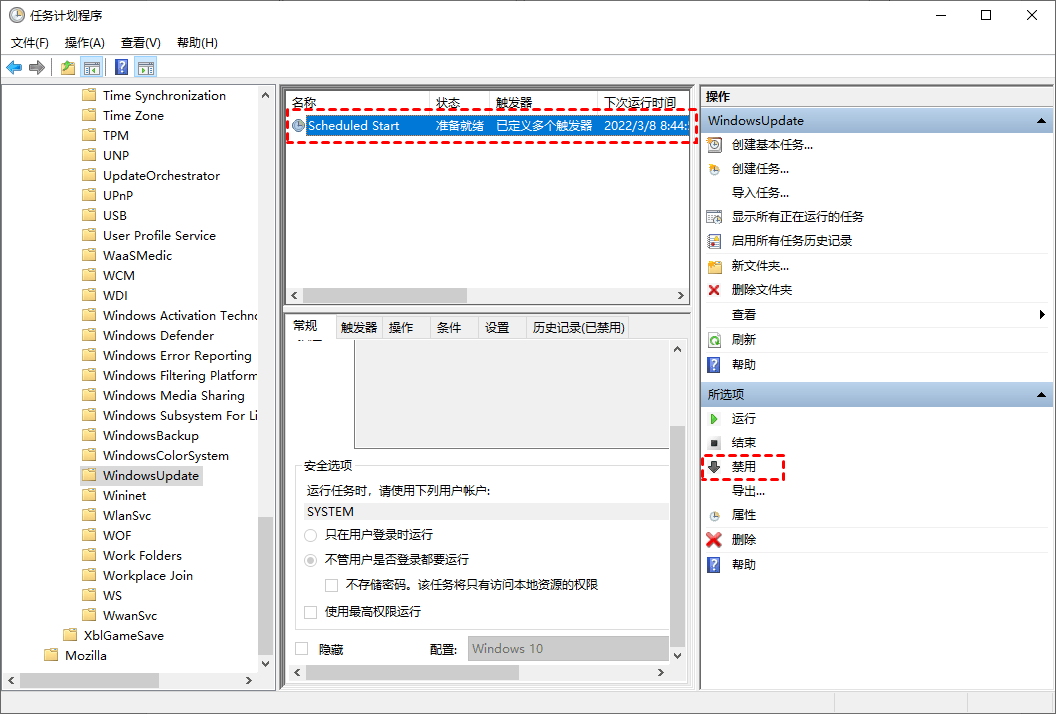The width and height of the screenshot is (1056, 714).
Task: Enable 使用最高权限运行 checkbox
Action: coord(310,612)
